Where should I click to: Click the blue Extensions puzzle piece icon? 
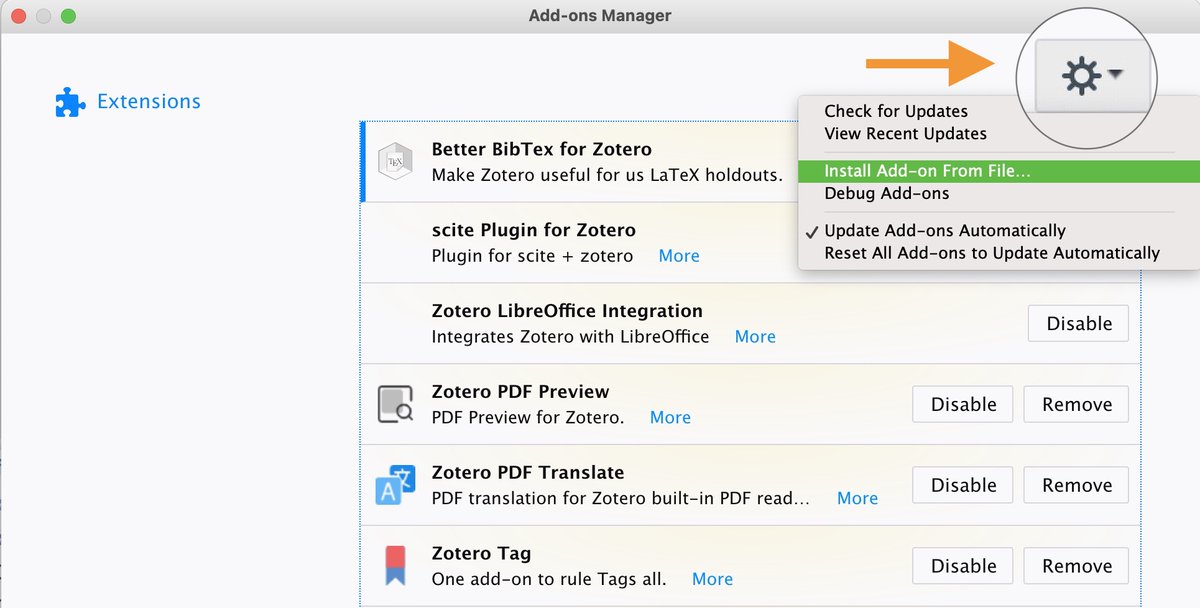69,101
